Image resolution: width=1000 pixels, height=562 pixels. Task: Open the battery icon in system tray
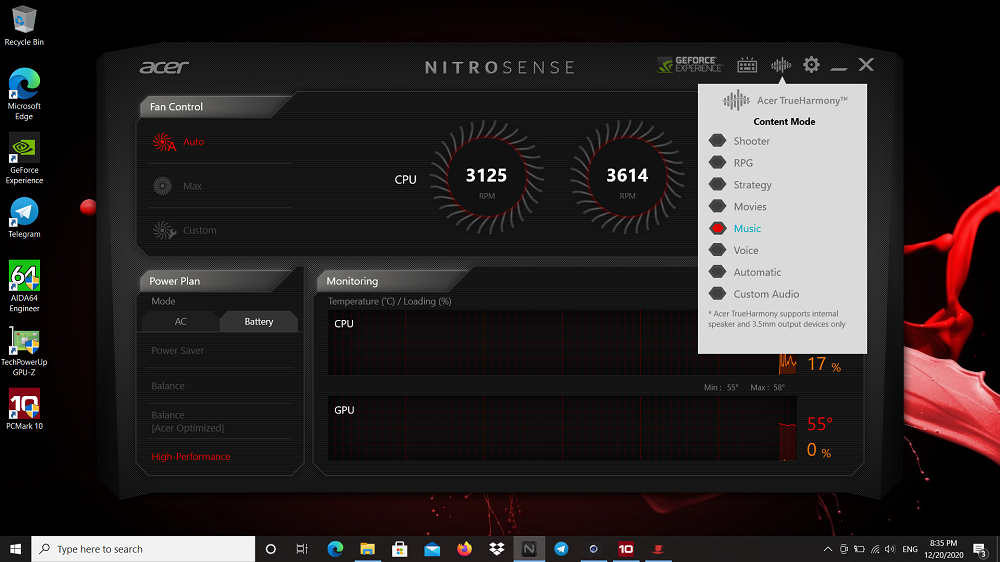(x=860, y=549)
